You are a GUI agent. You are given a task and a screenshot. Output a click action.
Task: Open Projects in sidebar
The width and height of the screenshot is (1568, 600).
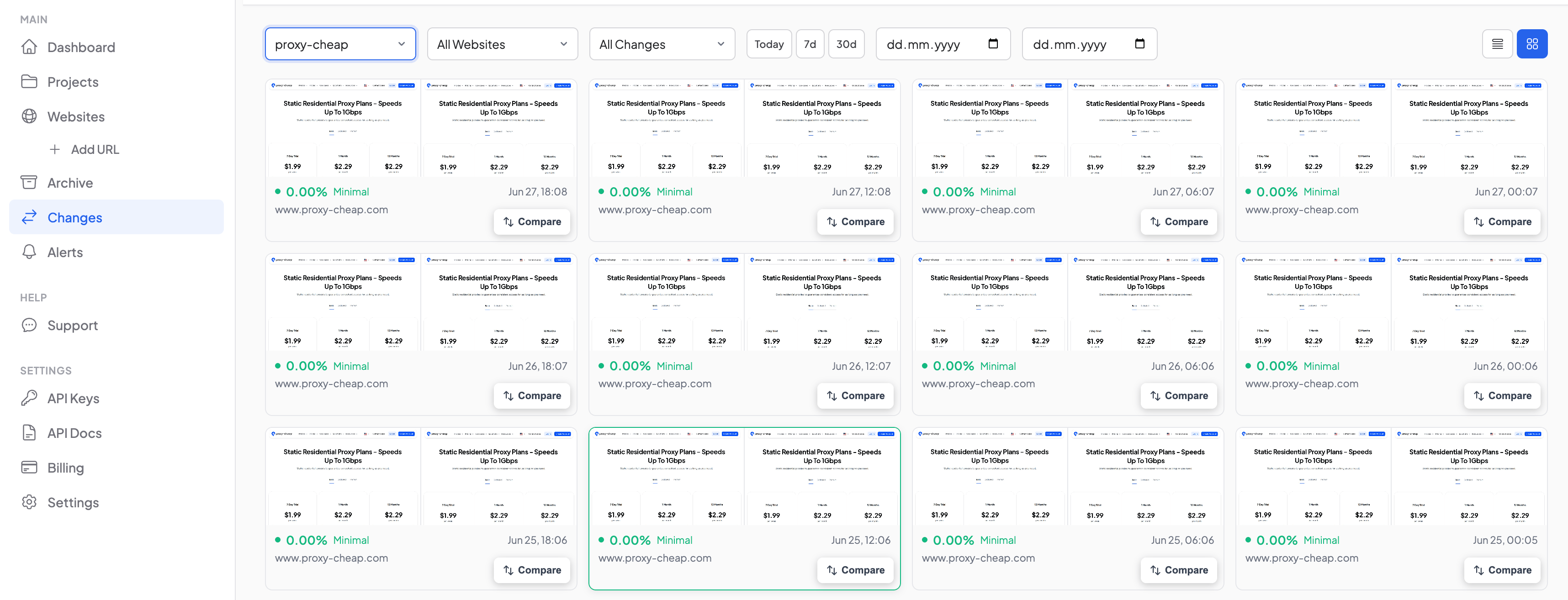click(116, 82)
